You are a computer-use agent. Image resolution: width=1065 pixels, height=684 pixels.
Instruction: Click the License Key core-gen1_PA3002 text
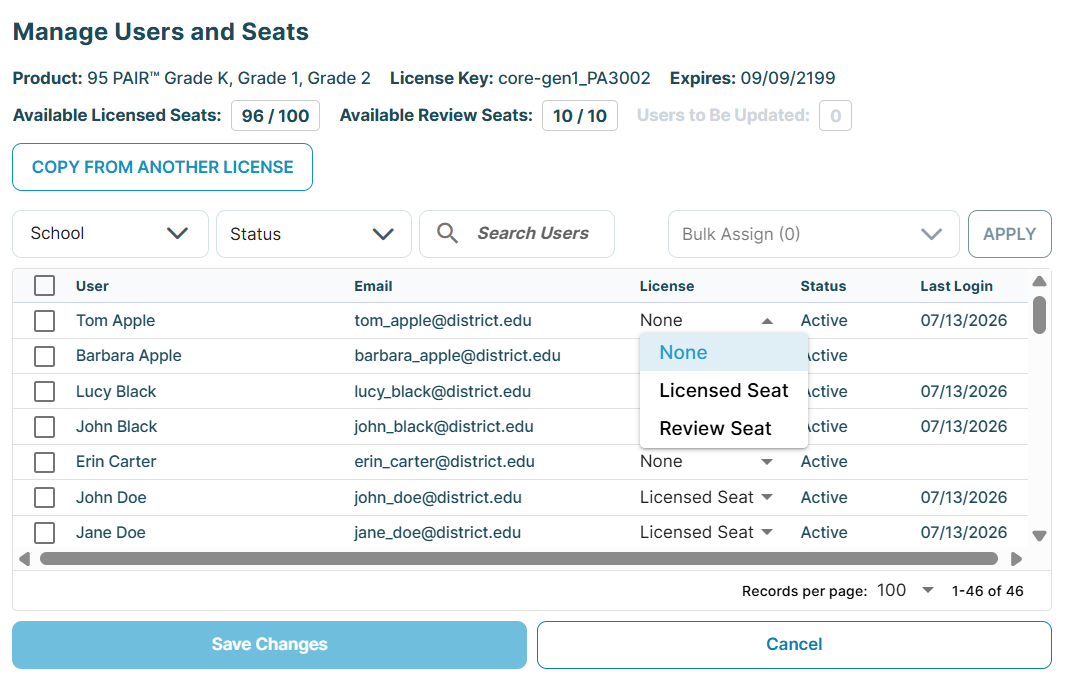pyautogui.click(x=574, y=78)
